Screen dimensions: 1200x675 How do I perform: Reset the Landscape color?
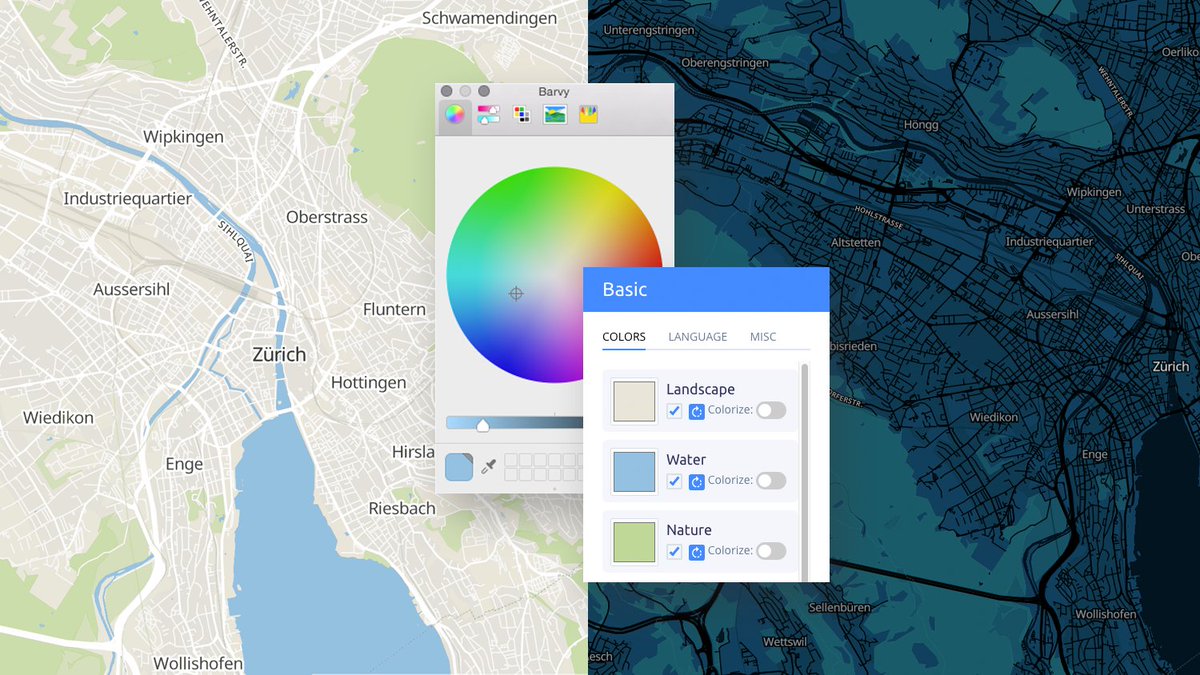pos(697,411)
